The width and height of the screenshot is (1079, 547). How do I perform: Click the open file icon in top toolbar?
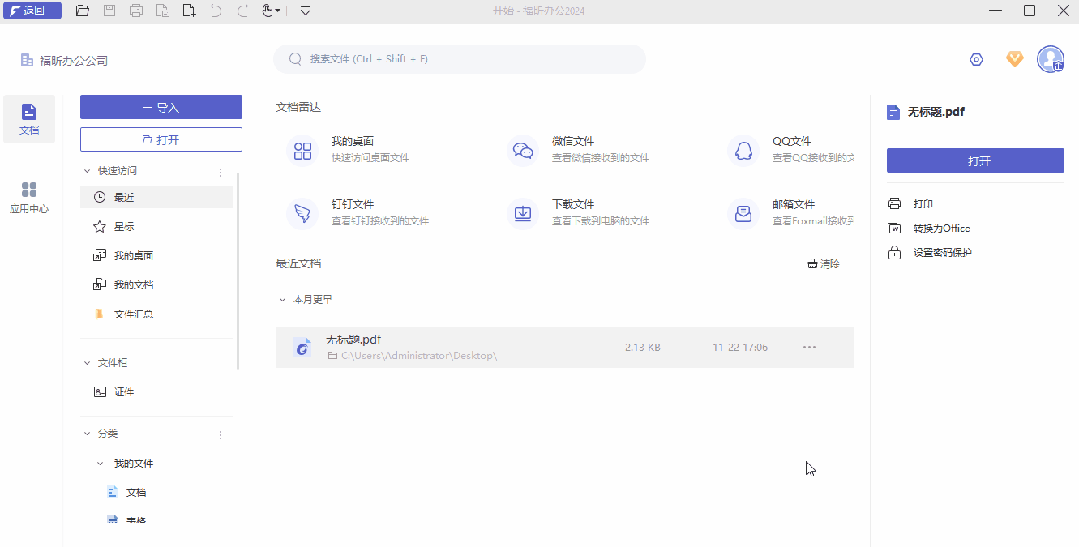coord(82,11)
